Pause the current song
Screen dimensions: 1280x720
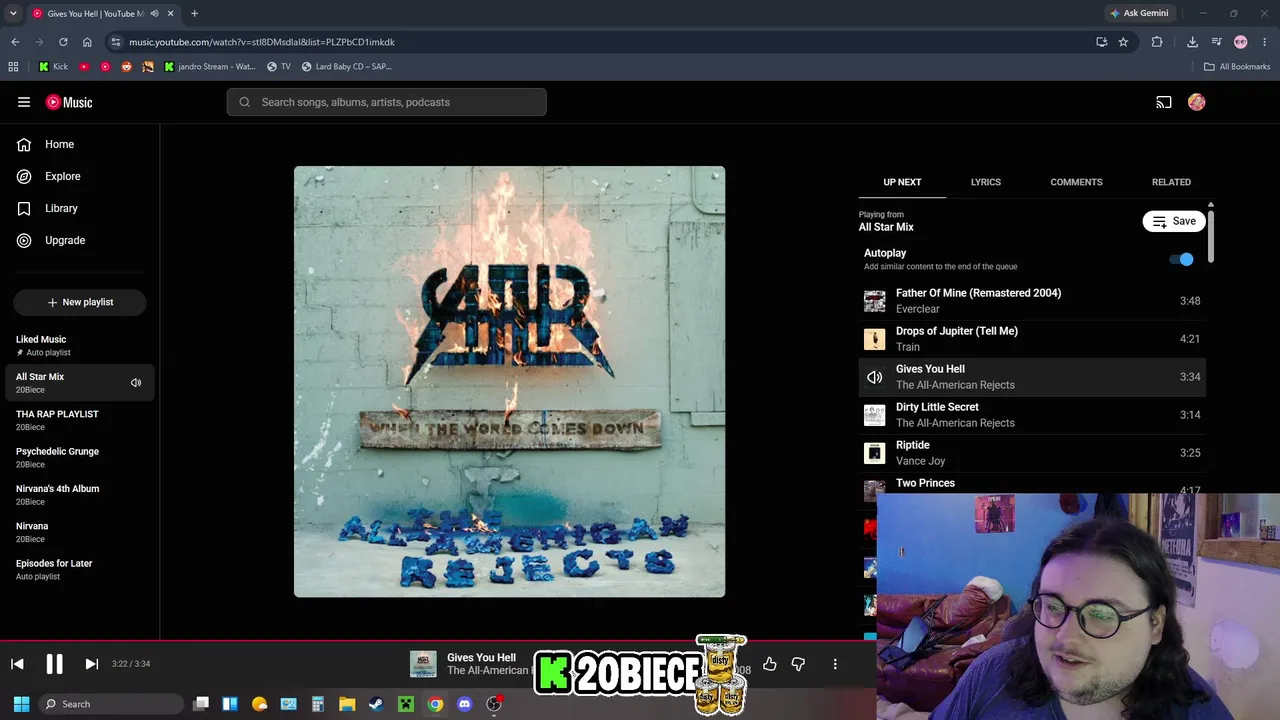pos(54,664)
